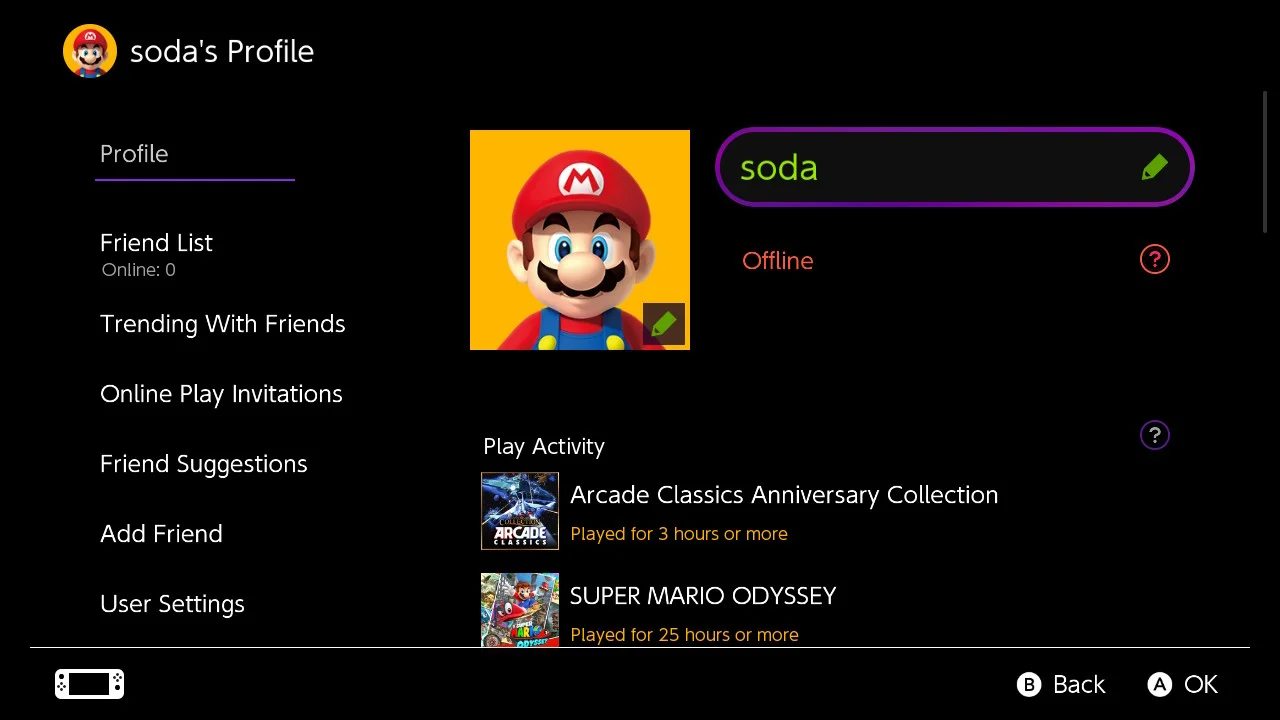View Friend Suggestions
The width and height of the screenshot is (1280, 720).
[x=203, y=464]
